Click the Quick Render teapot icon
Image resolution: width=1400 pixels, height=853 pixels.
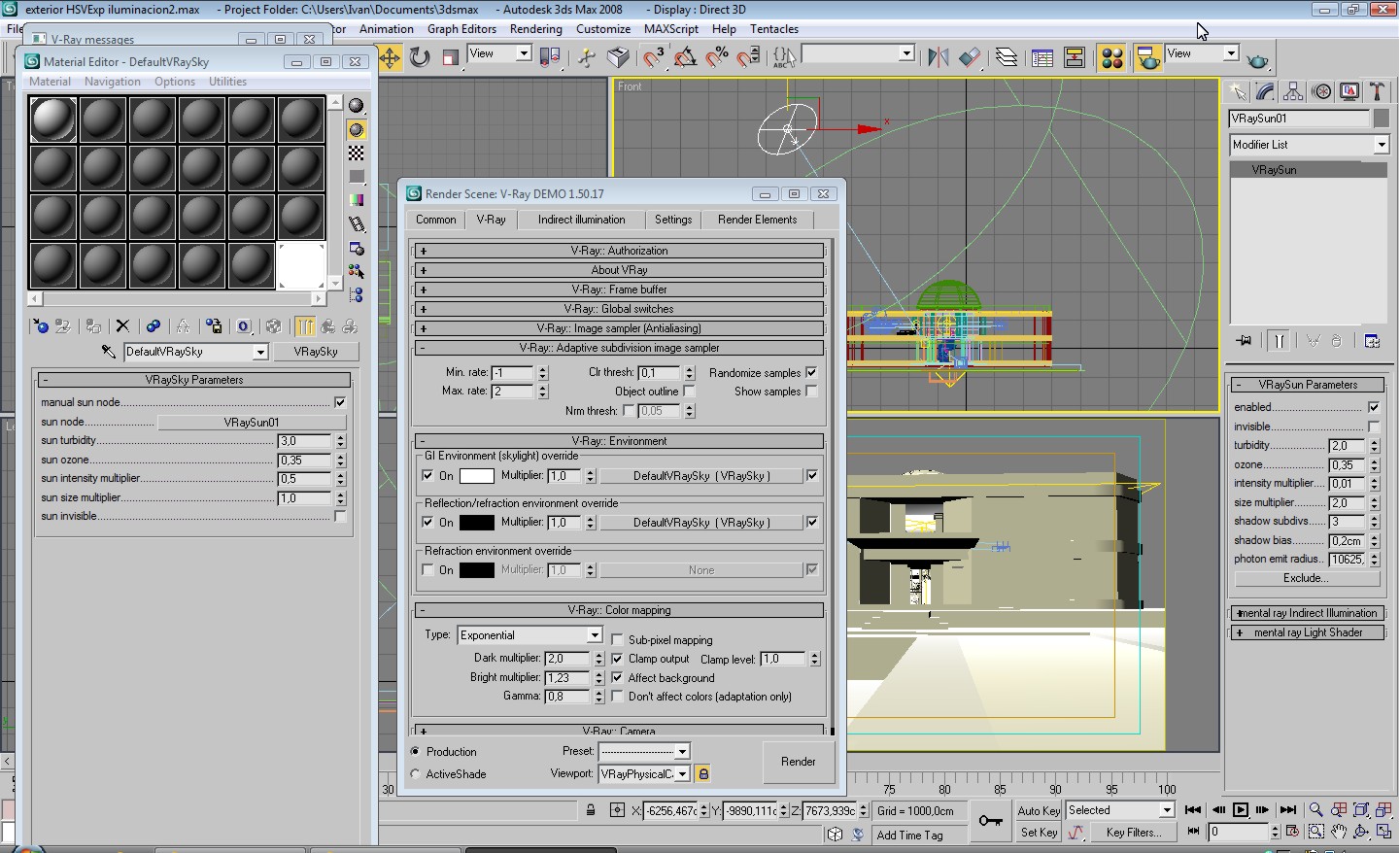click(1258, 59)
